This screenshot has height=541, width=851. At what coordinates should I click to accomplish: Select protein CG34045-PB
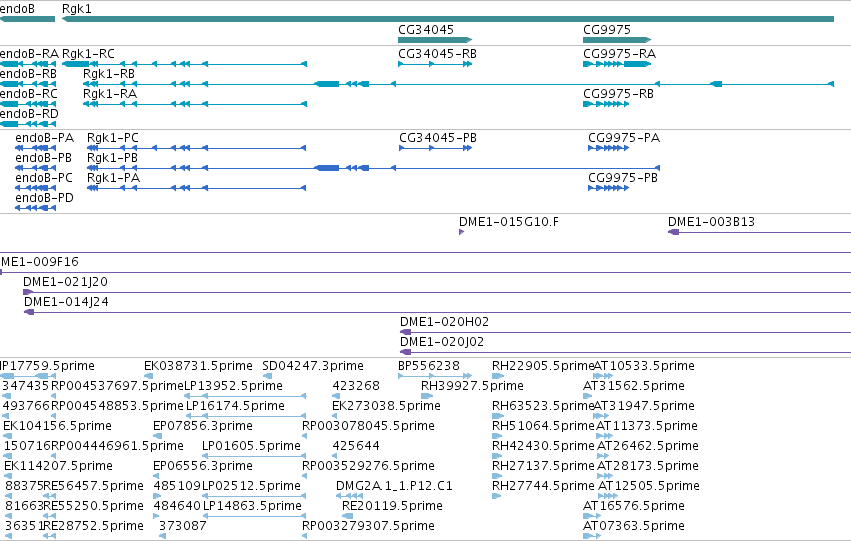pyautogui.click(x=438, y=138)
